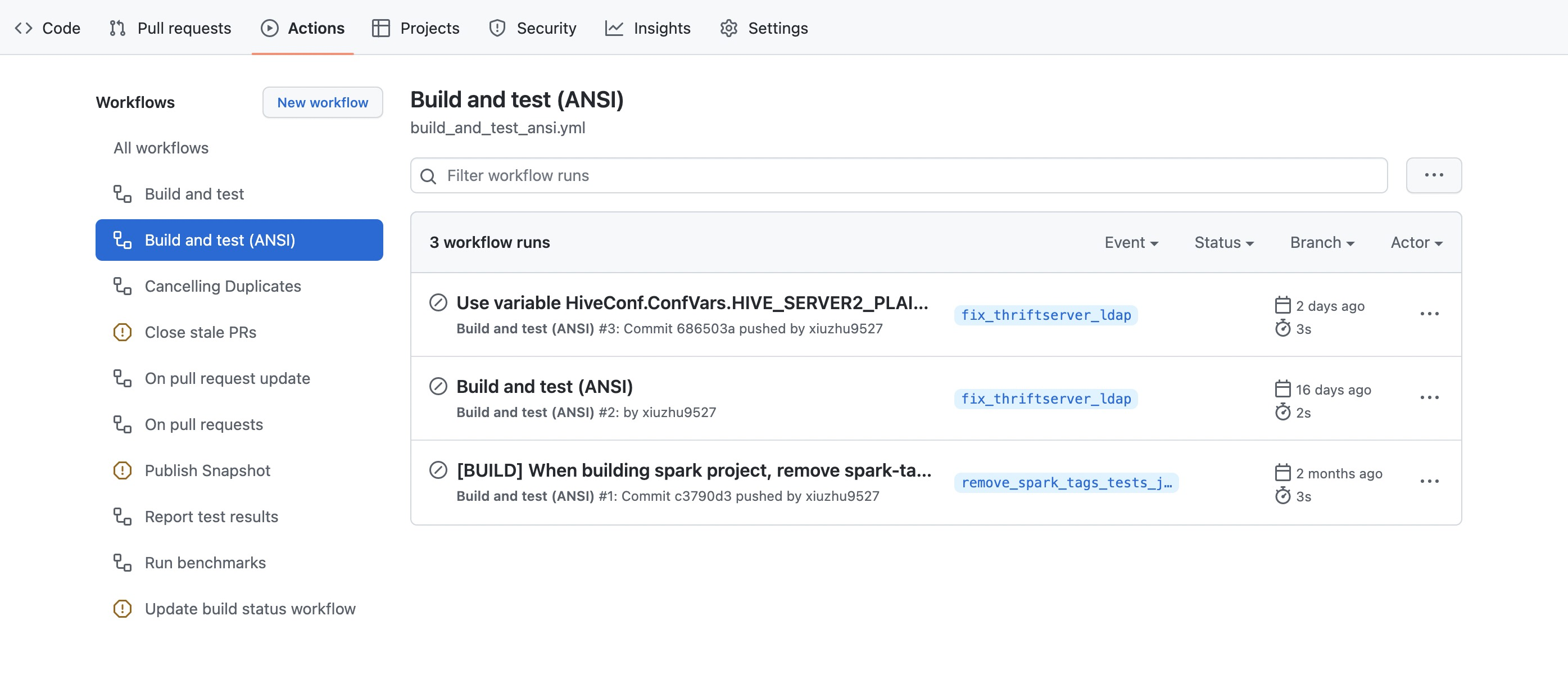Click the Run benchmarks workflow icon
Image resolution: width=1568 pixels, height=688 pixels.
pyautogui.click(x=123, y=563)
